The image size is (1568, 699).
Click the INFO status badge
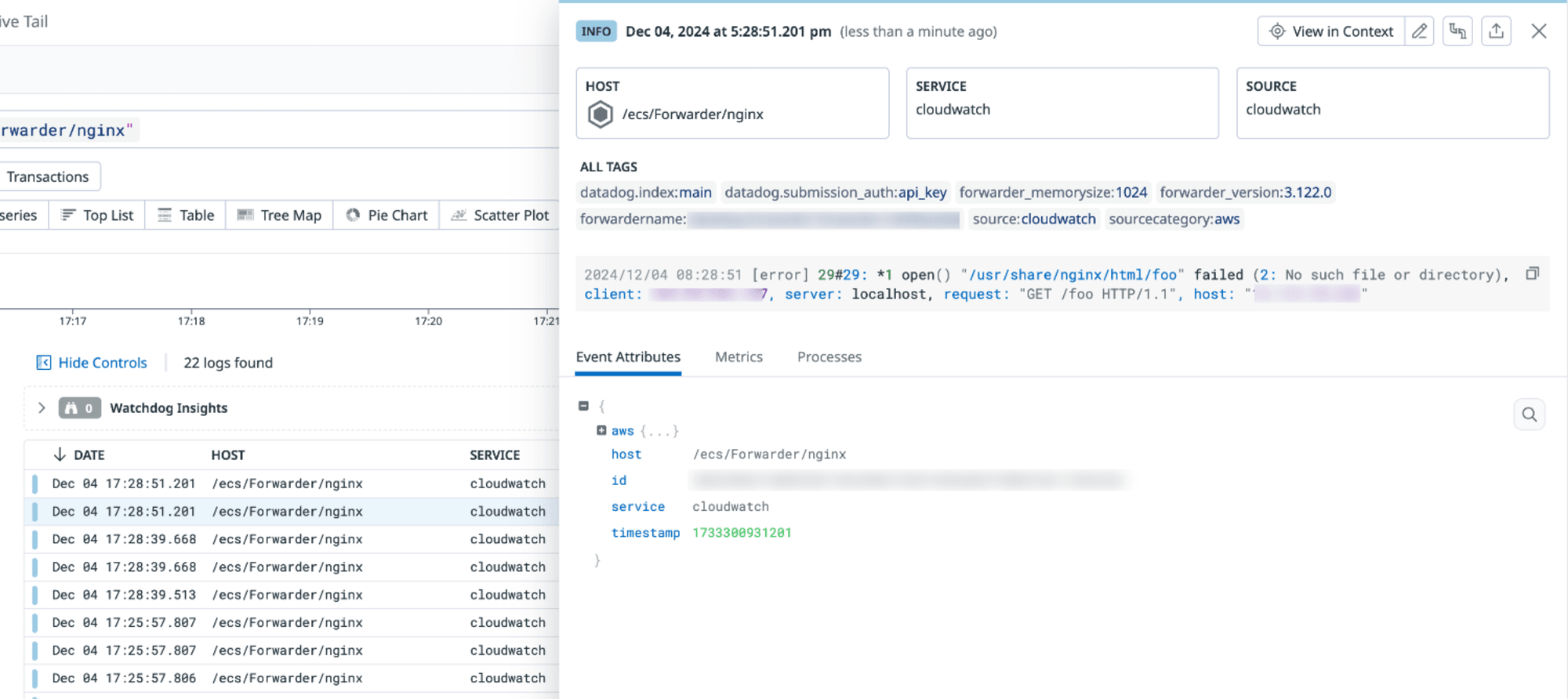click(596, 31)
